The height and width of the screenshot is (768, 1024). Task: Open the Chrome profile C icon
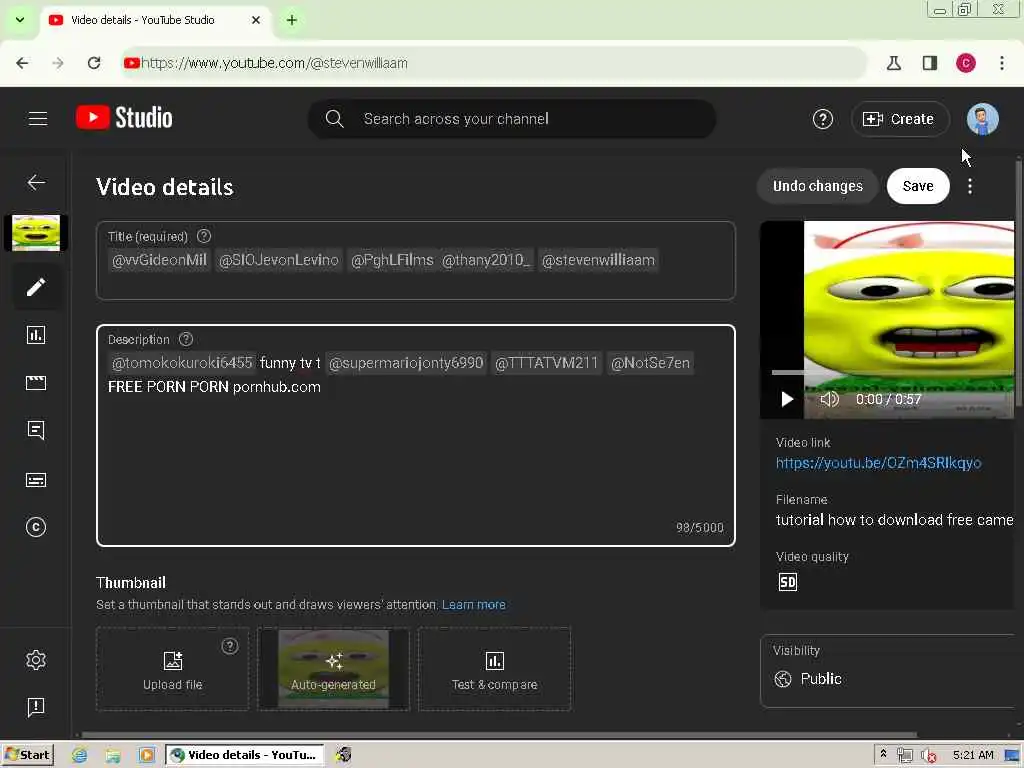966,63
